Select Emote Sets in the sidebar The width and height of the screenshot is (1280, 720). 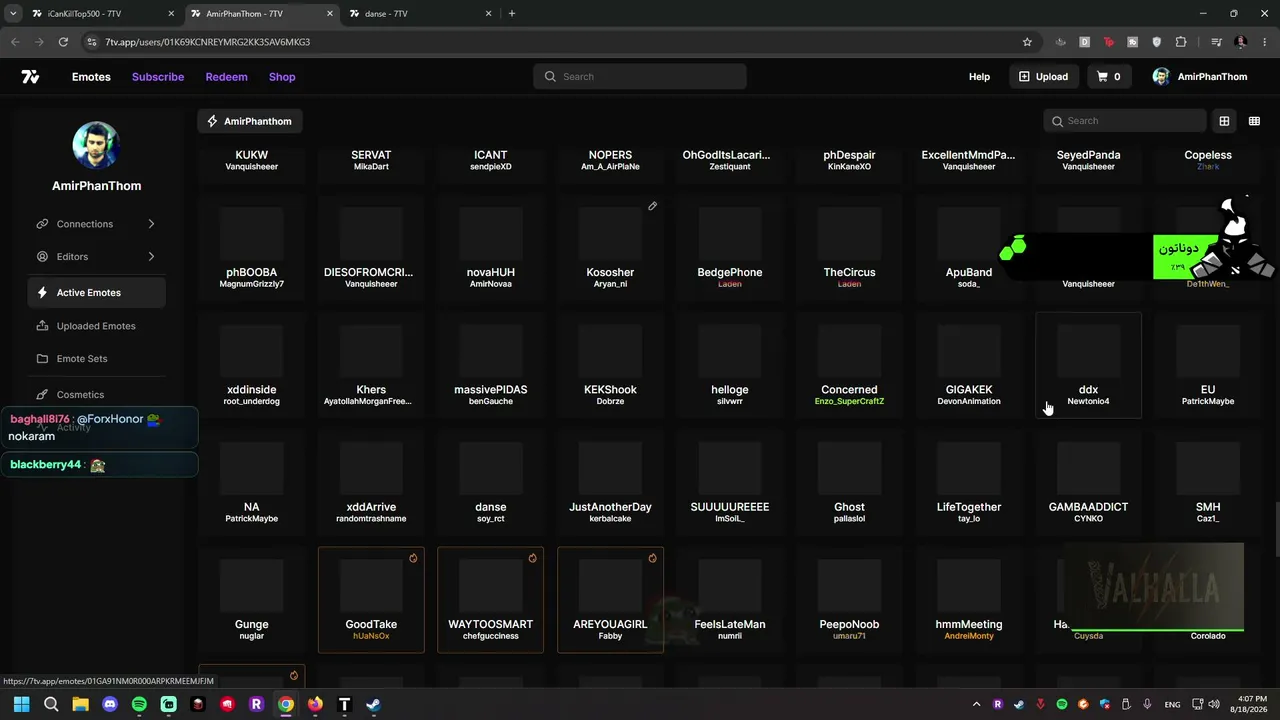[x=97, y=359]
